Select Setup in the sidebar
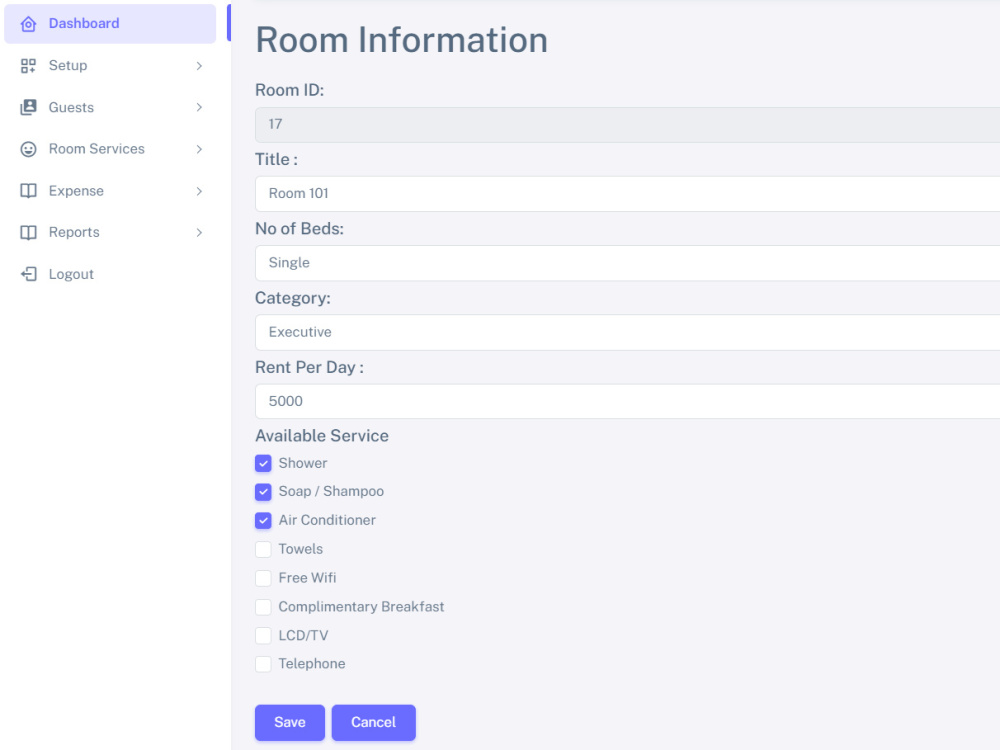This screenshot has width=1000, height=750. point(110,66)
